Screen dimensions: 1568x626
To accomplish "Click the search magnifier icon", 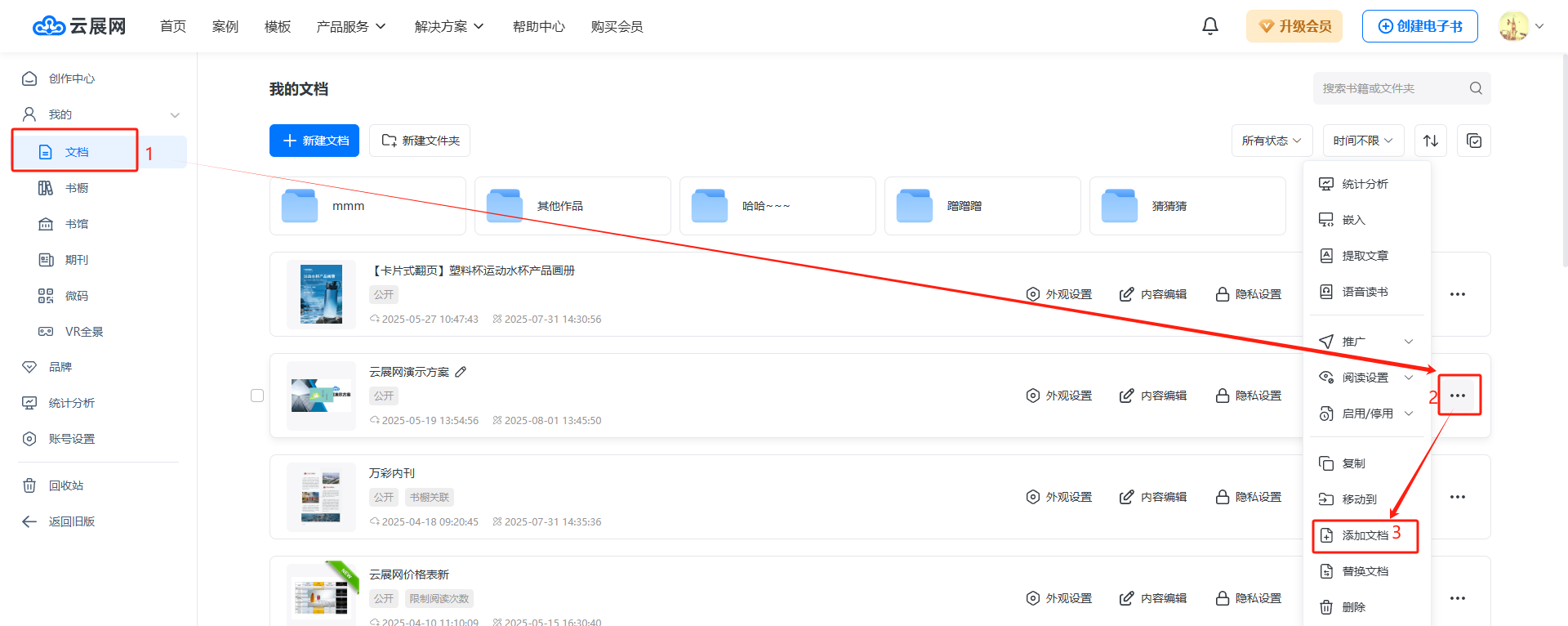I will 1476,88.
